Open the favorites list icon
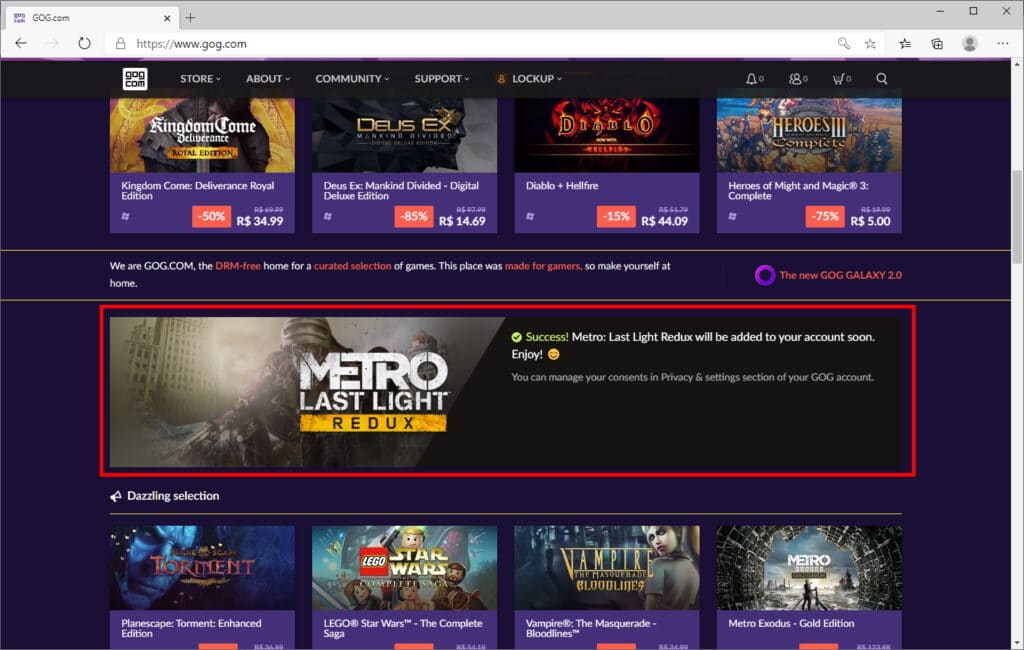Screen dimensions: 1024x650 click(905, 44)
